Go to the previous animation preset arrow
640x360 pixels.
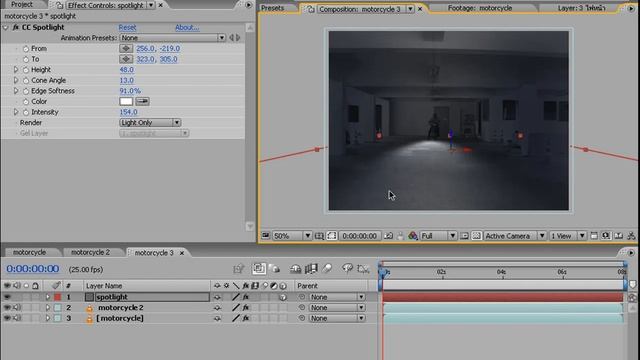(x=231, y=38)
